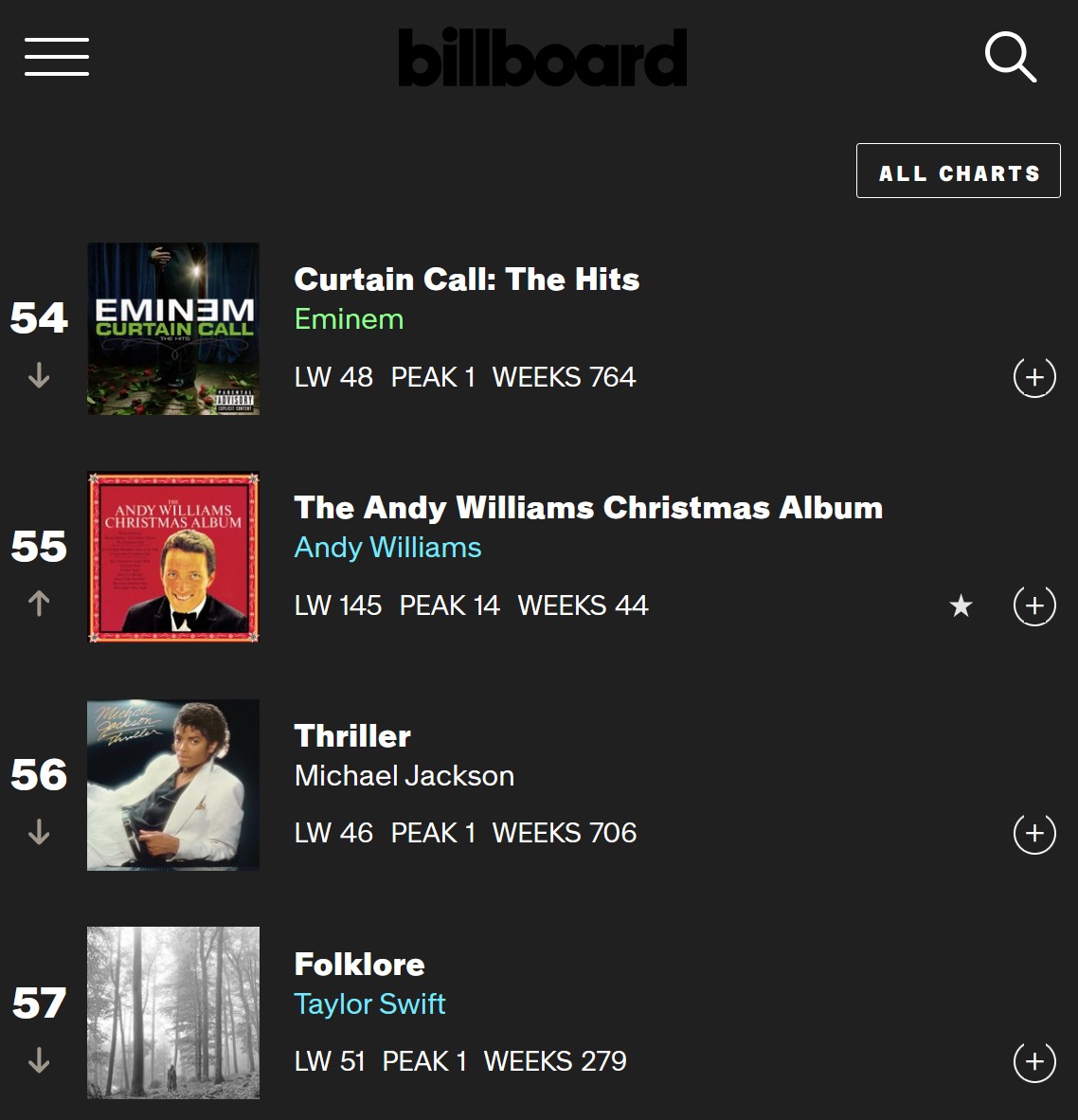Open the hamburger navigation menu

pyautogui.click(x=57, y=57)
